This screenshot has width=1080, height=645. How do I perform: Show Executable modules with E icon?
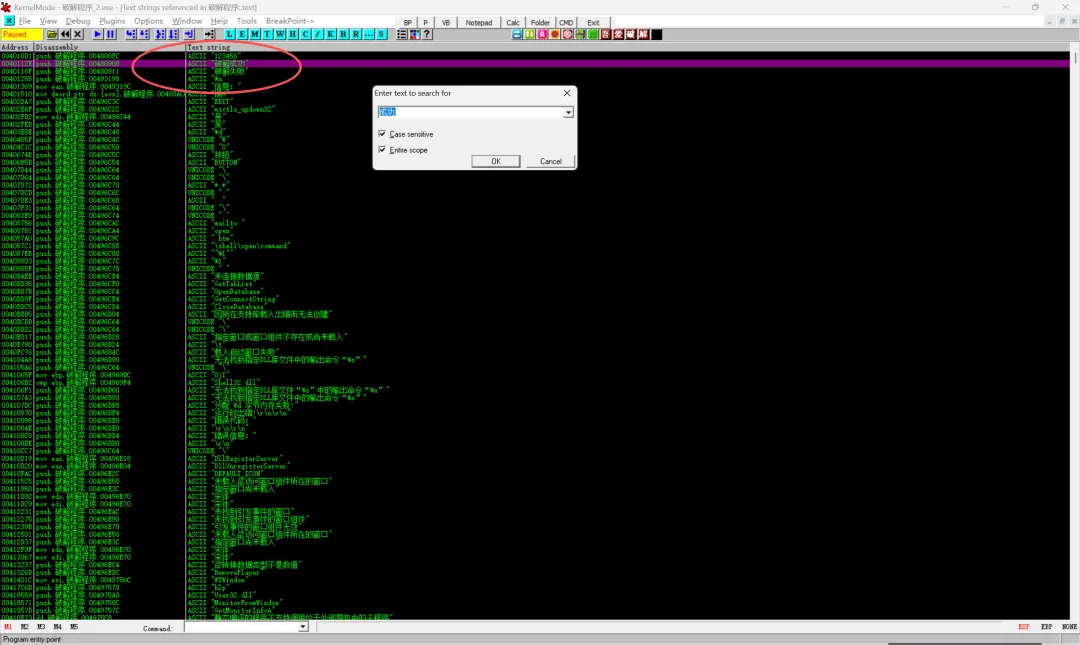(242, 34)
